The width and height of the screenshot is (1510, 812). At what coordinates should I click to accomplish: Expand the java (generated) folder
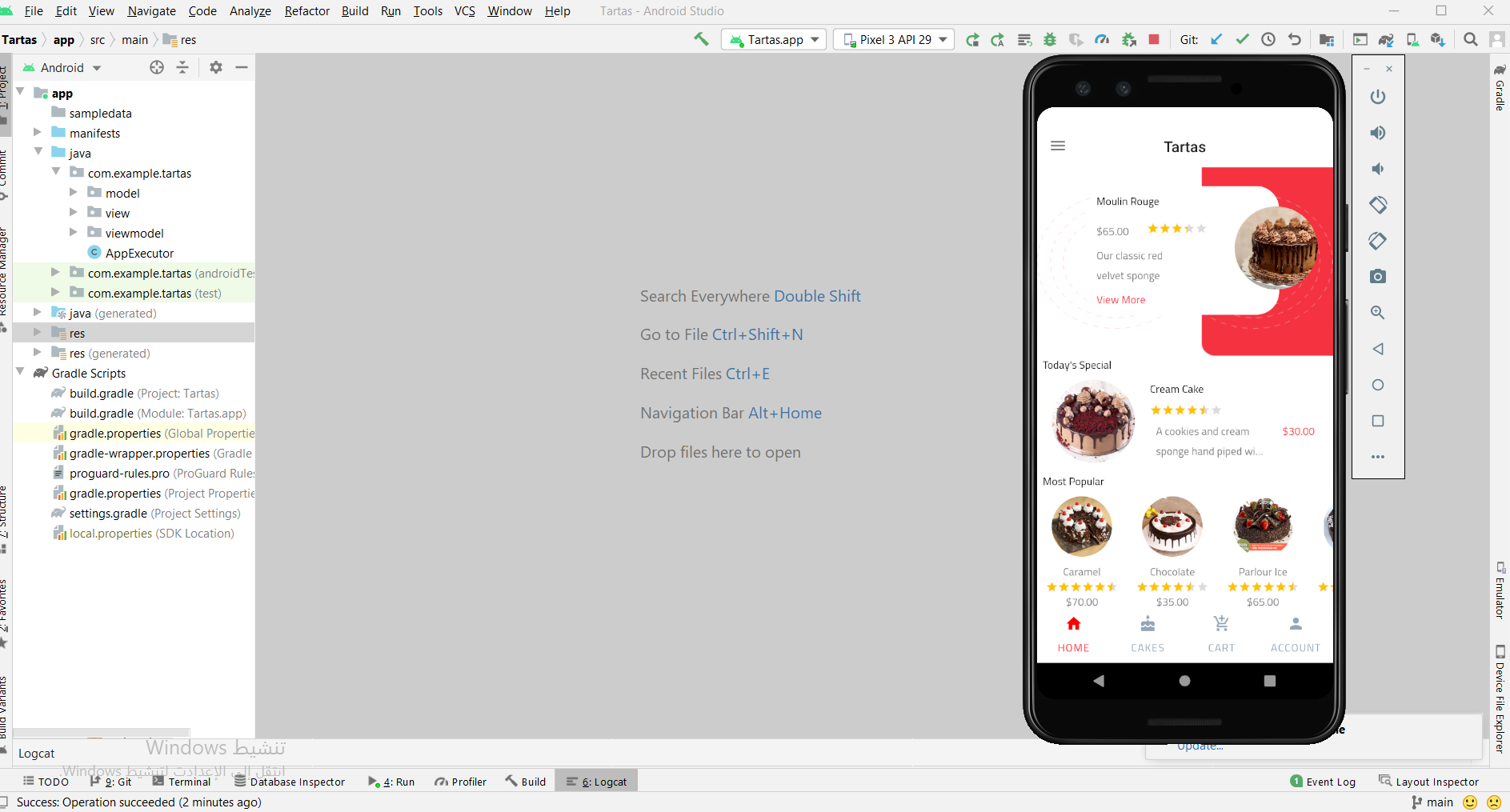click(38, 313)
